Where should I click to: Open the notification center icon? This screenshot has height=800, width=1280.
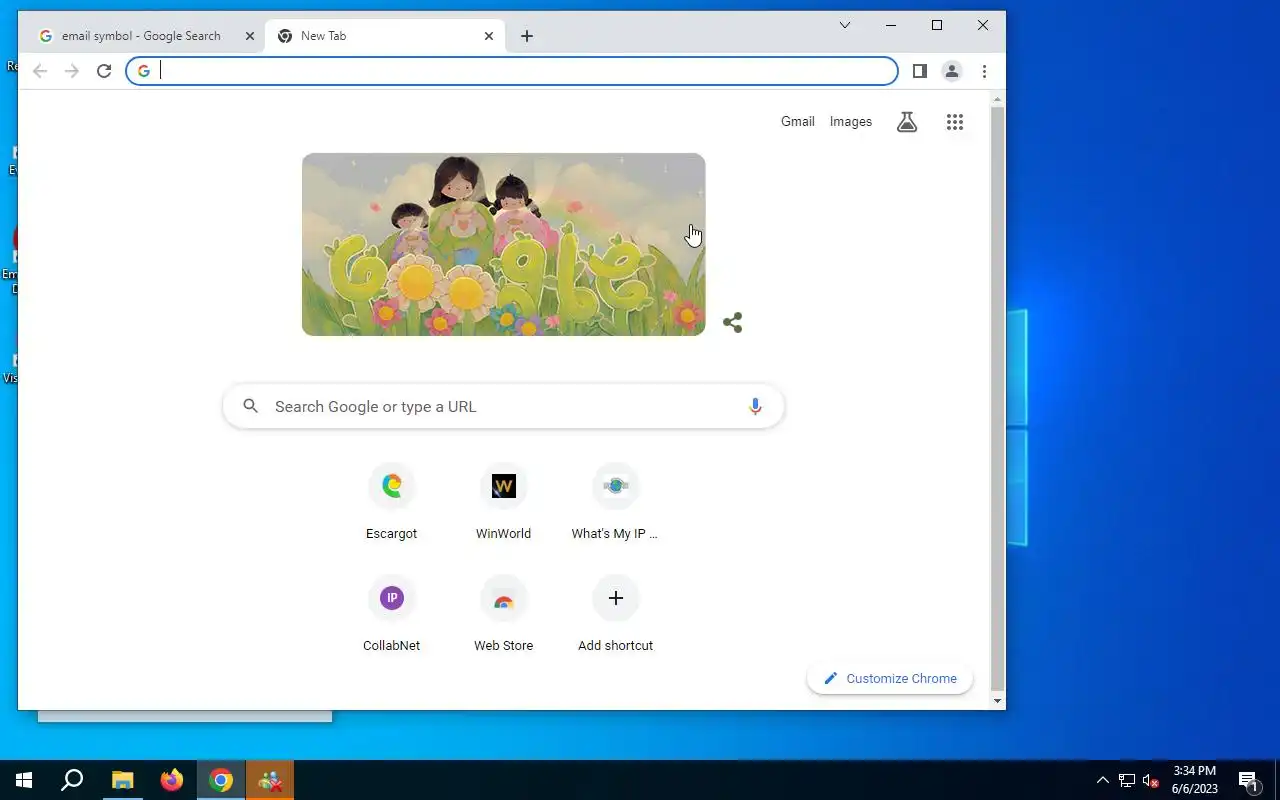pos(1248,780)
